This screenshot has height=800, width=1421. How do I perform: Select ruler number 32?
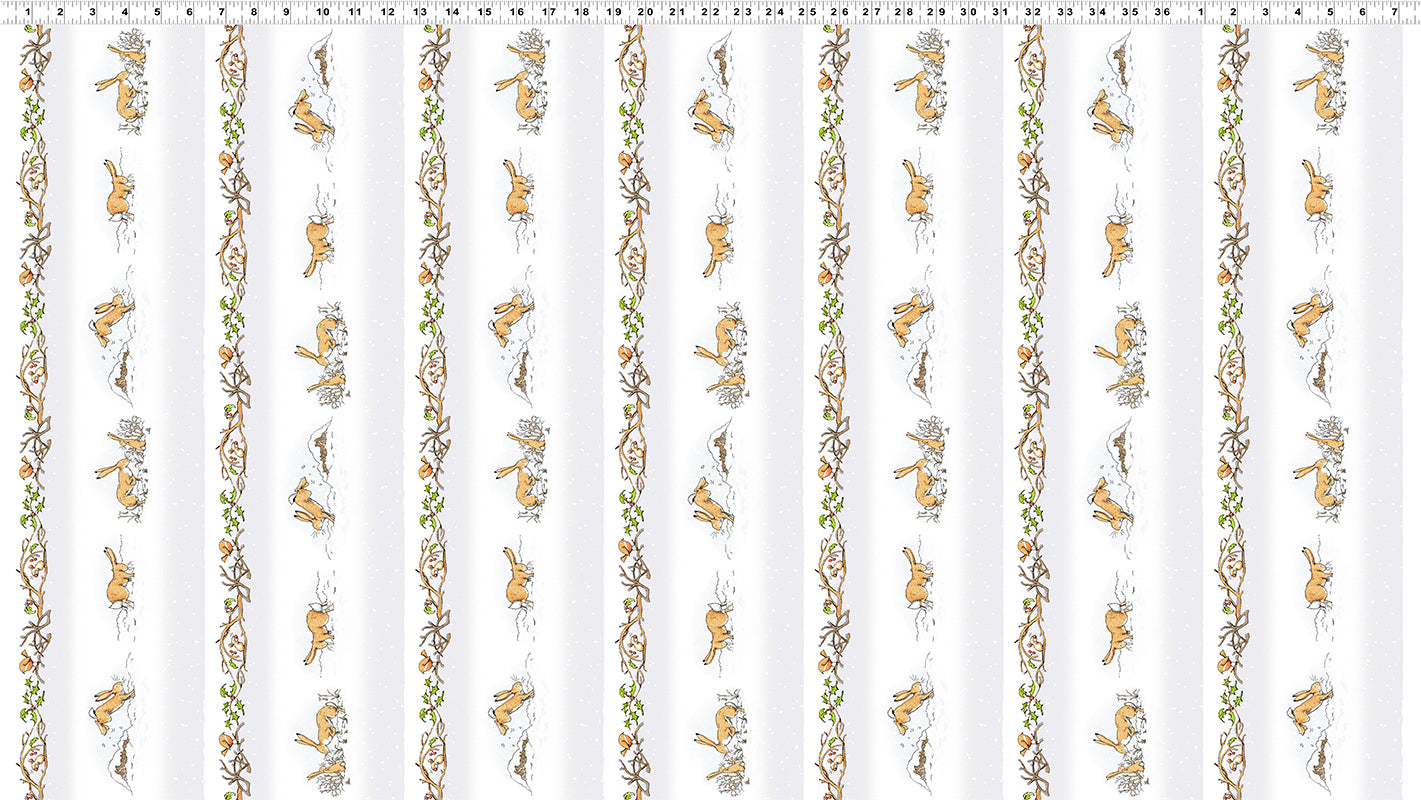1032,13
